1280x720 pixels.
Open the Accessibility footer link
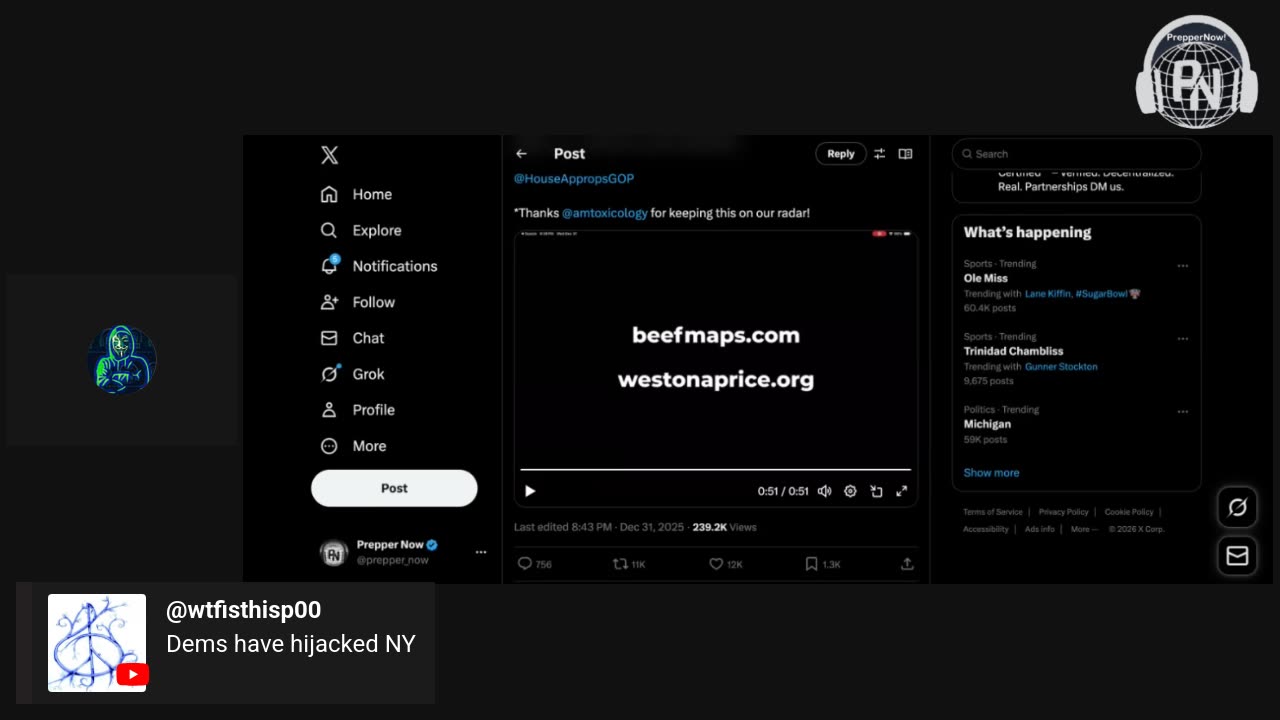tap(986, 529)
